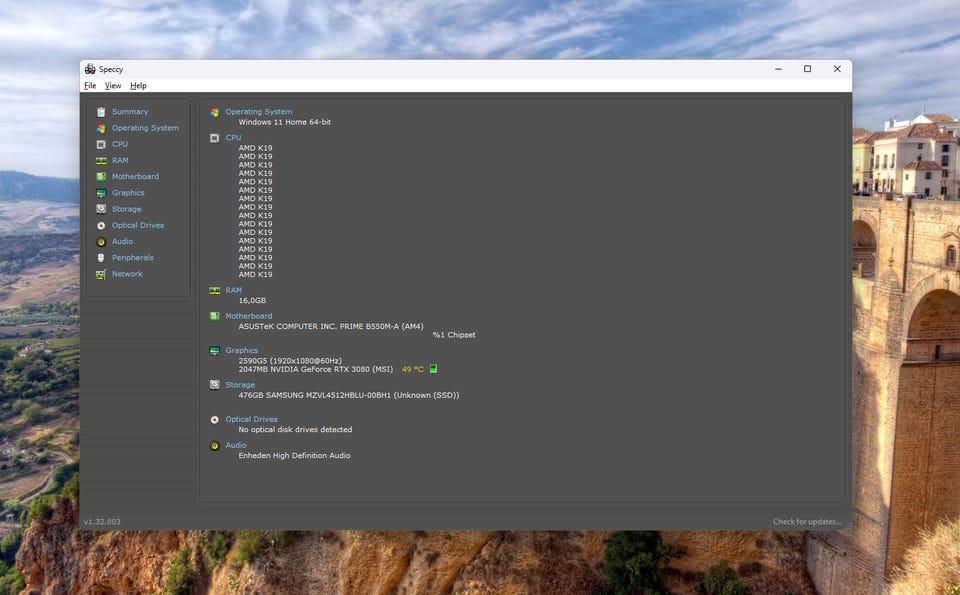Select ASUSTeK PRIME B550M-A motherboard text
960x595 pixels.
click(331, 326)
